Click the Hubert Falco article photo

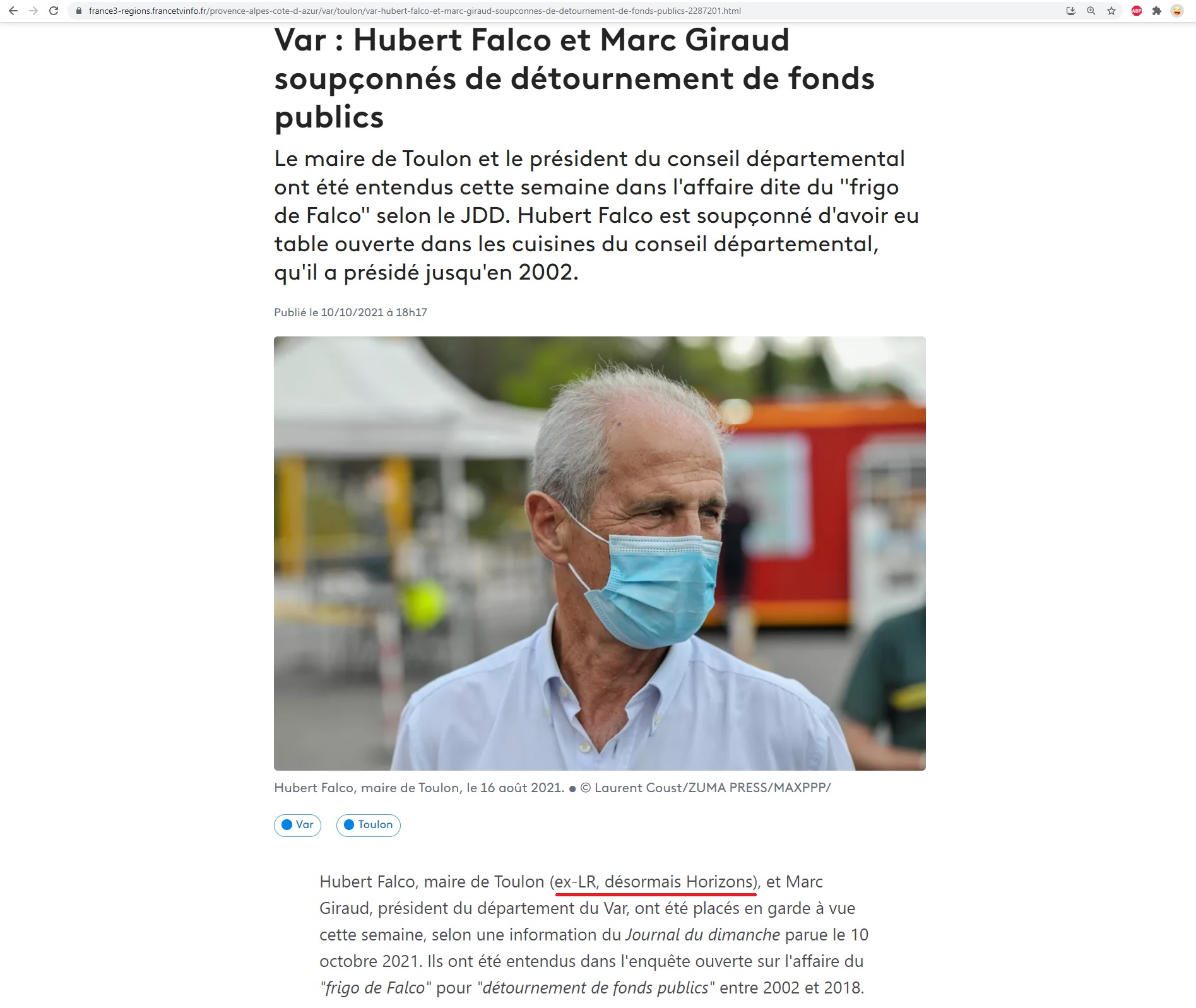600,553
